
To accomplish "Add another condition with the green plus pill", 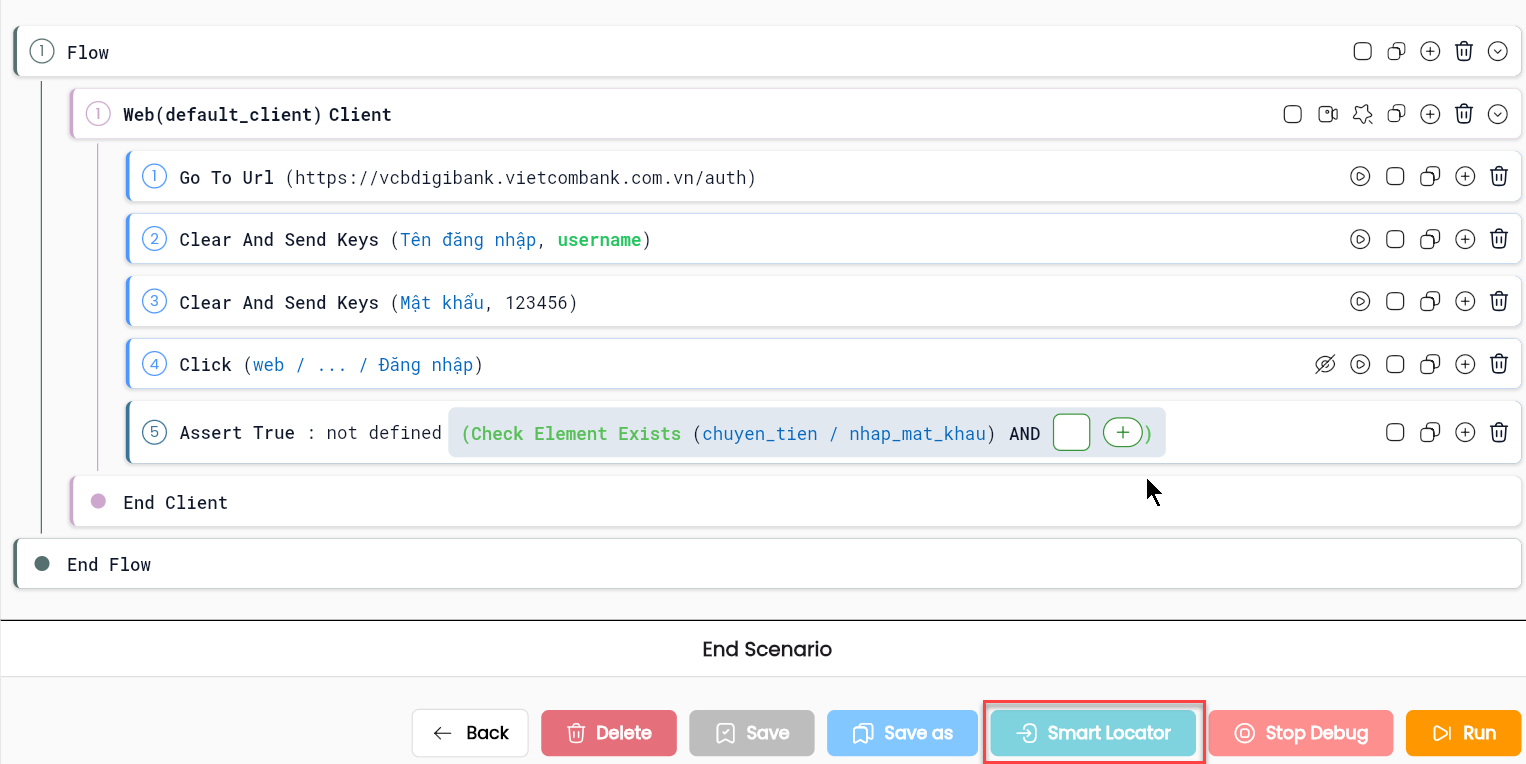I will [1123, 433].
